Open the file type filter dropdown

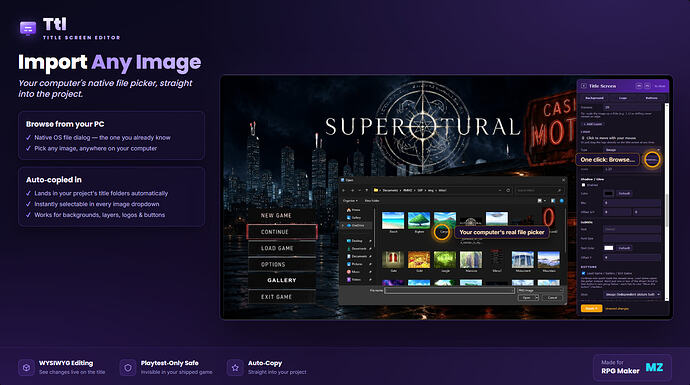click(x=540, y=290)
